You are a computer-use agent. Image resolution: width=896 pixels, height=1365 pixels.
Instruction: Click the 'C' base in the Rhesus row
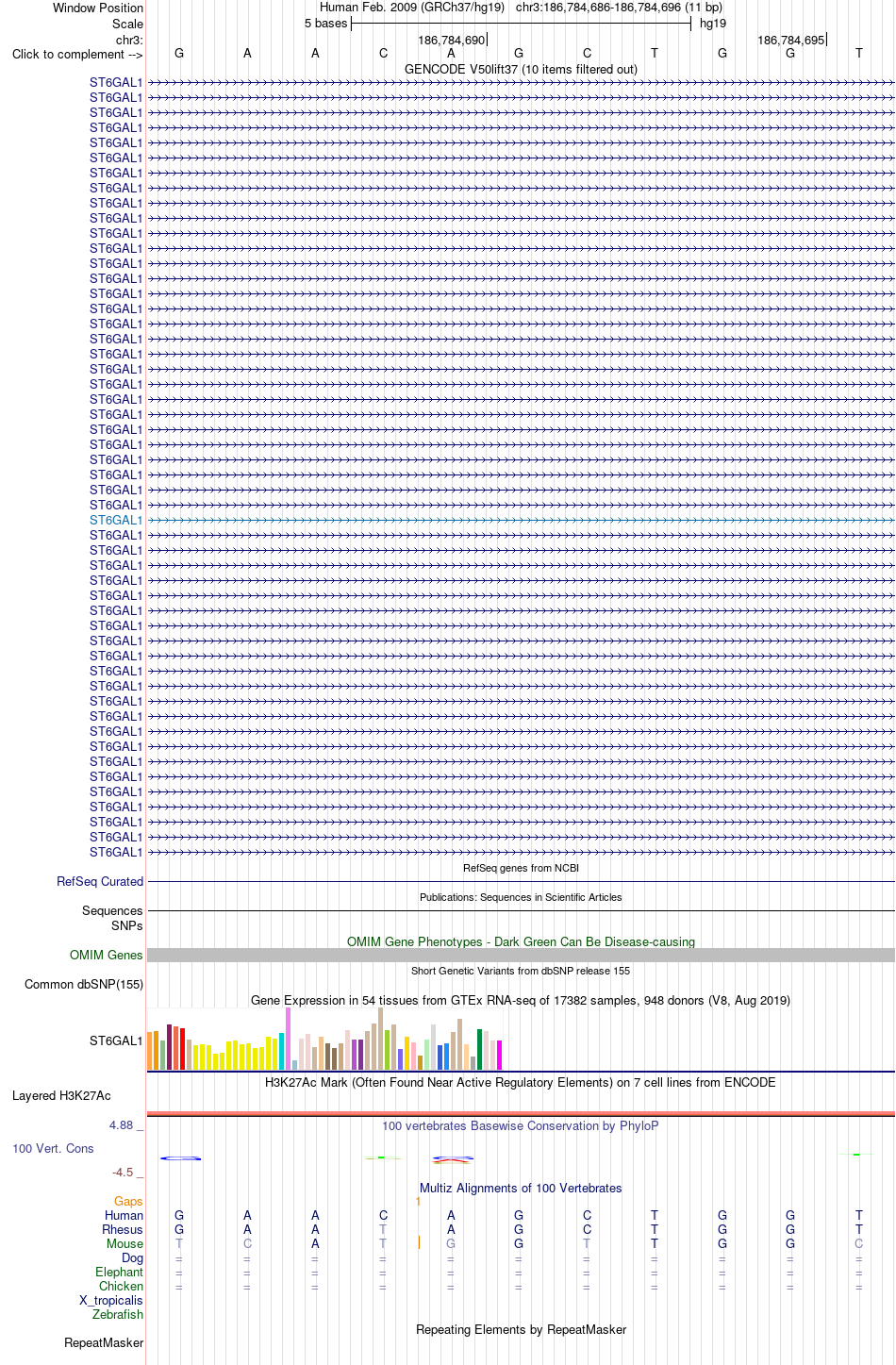pos(587,1229)
